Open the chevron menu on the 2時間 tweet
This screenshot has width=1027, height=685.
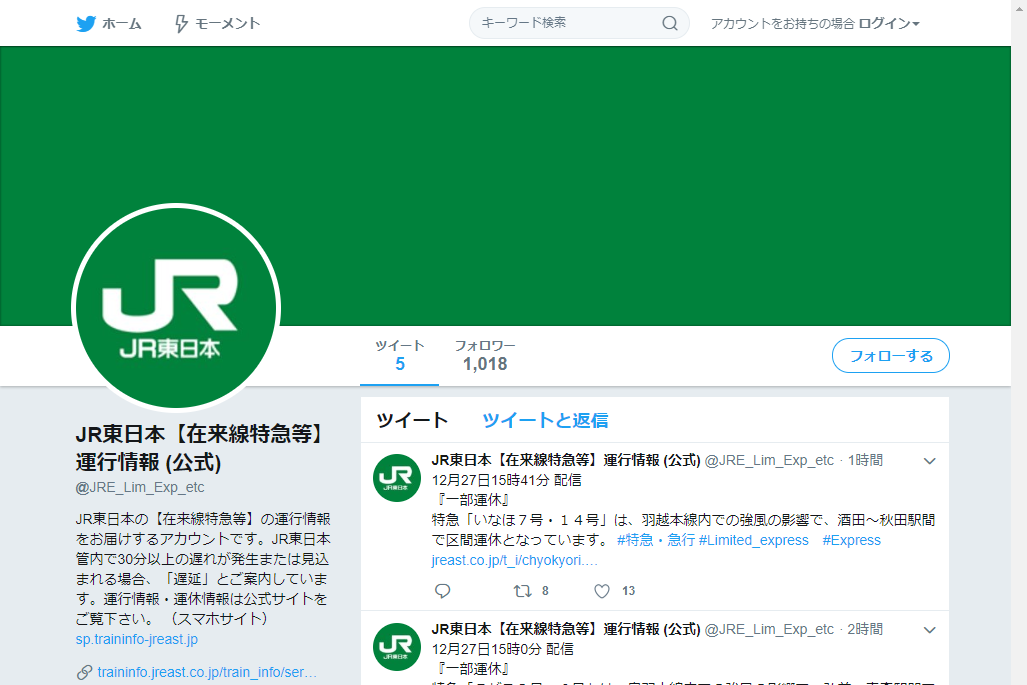(x=929, y=630)
